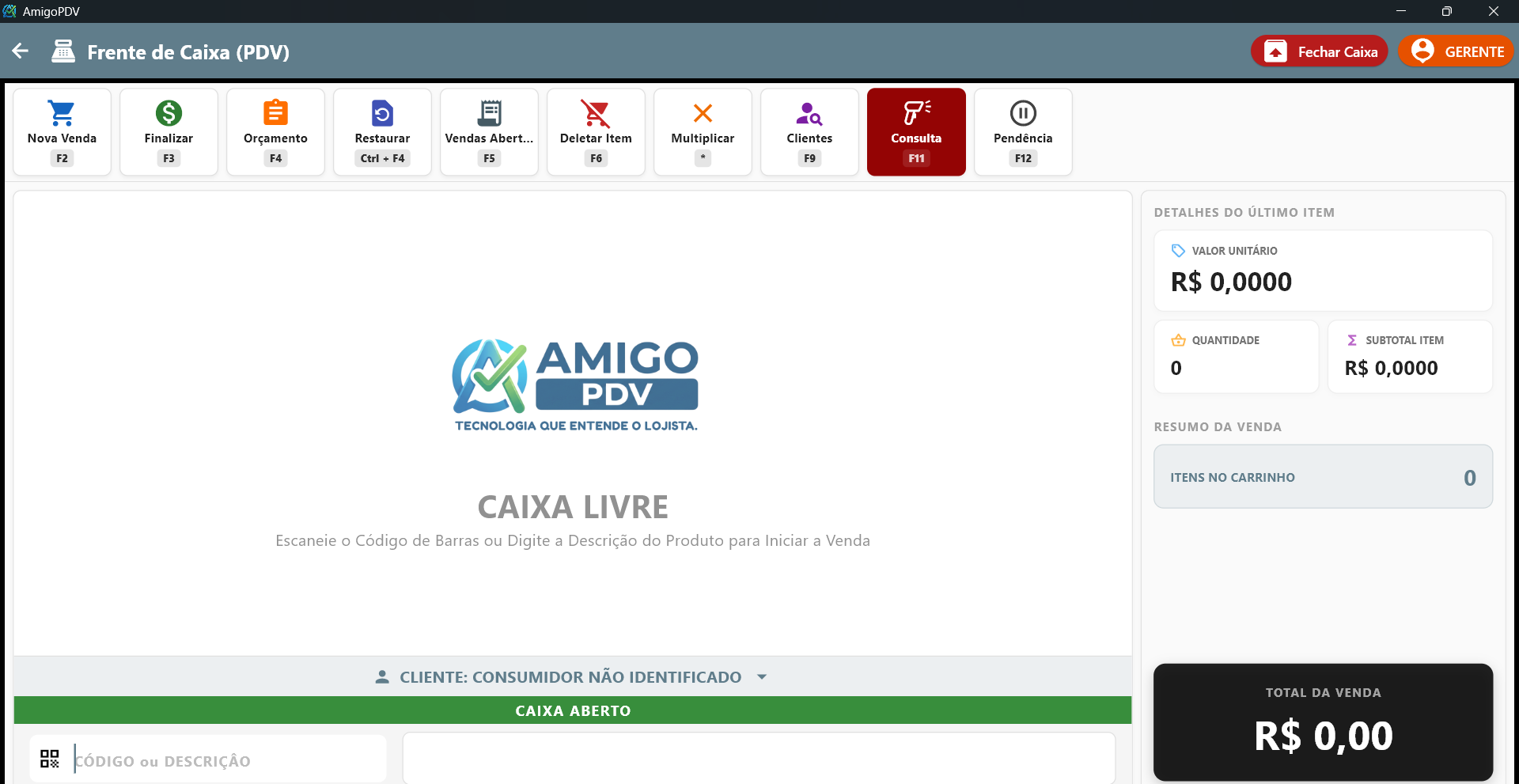The width and height of the screenshot is (1519, 784).
Task: Click the F12 shortcut badge
Action: (x=1023, y=158)
